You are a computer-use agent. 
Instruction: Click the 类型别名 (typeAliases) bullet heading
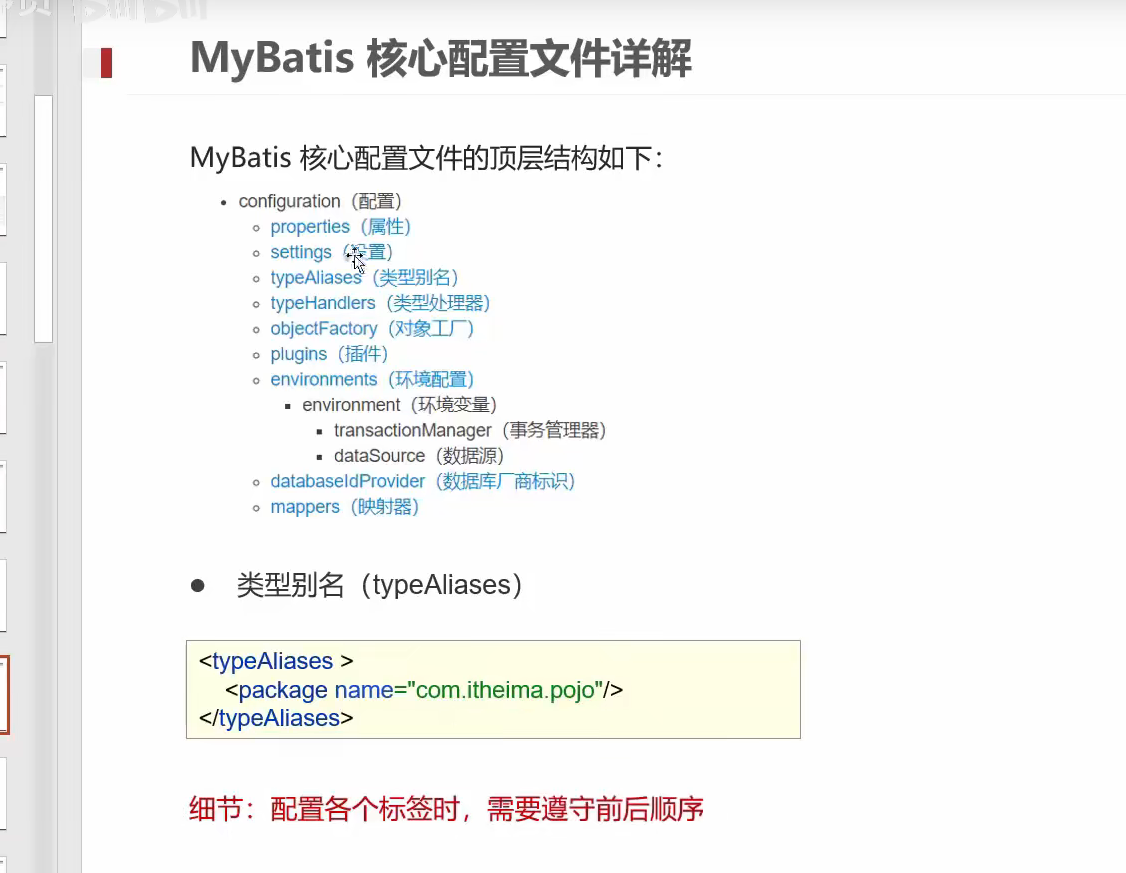click(379, 585)
